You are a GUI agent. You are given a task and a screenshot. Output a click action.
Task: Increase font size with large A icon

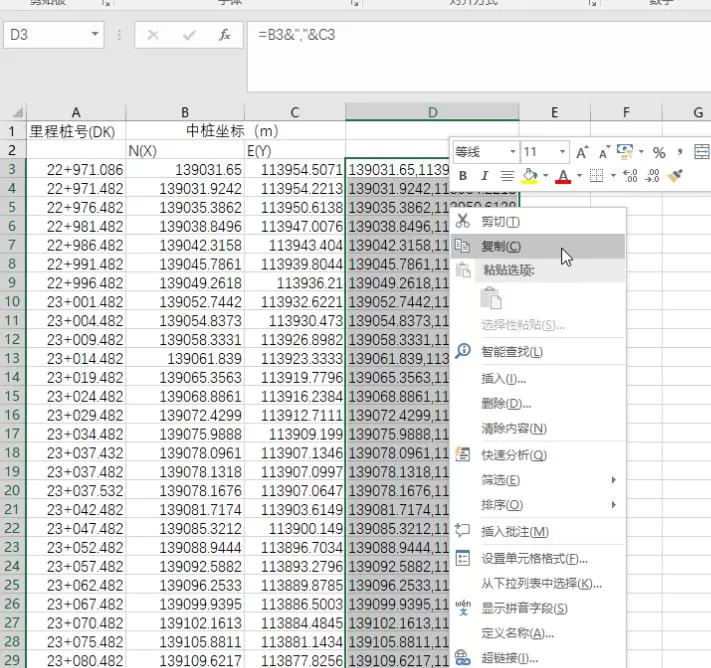582,152
